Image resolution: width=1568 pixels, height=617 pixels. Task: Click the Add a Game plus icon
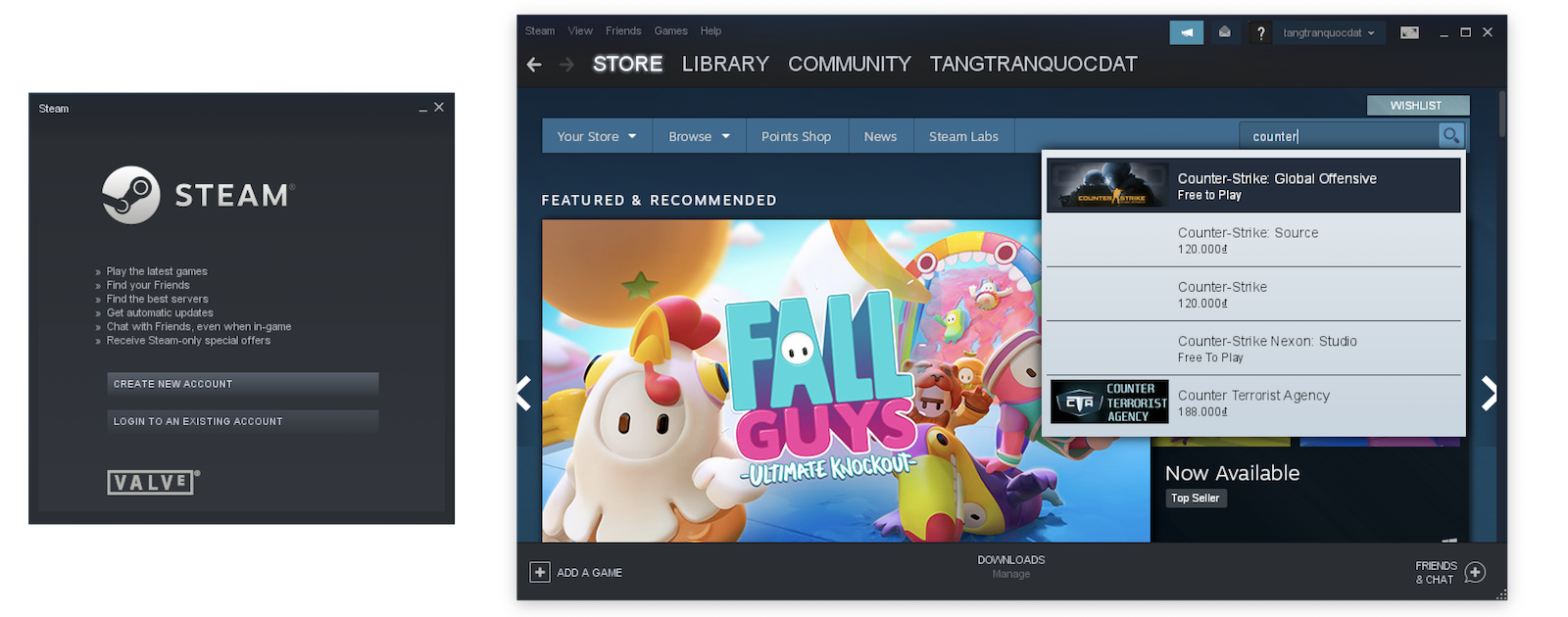pos(540,572)
